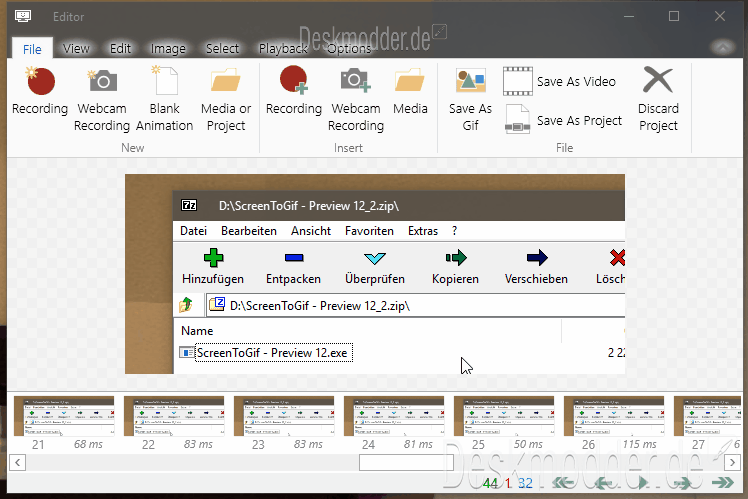Play the animation preview

(x=643, y=483)
